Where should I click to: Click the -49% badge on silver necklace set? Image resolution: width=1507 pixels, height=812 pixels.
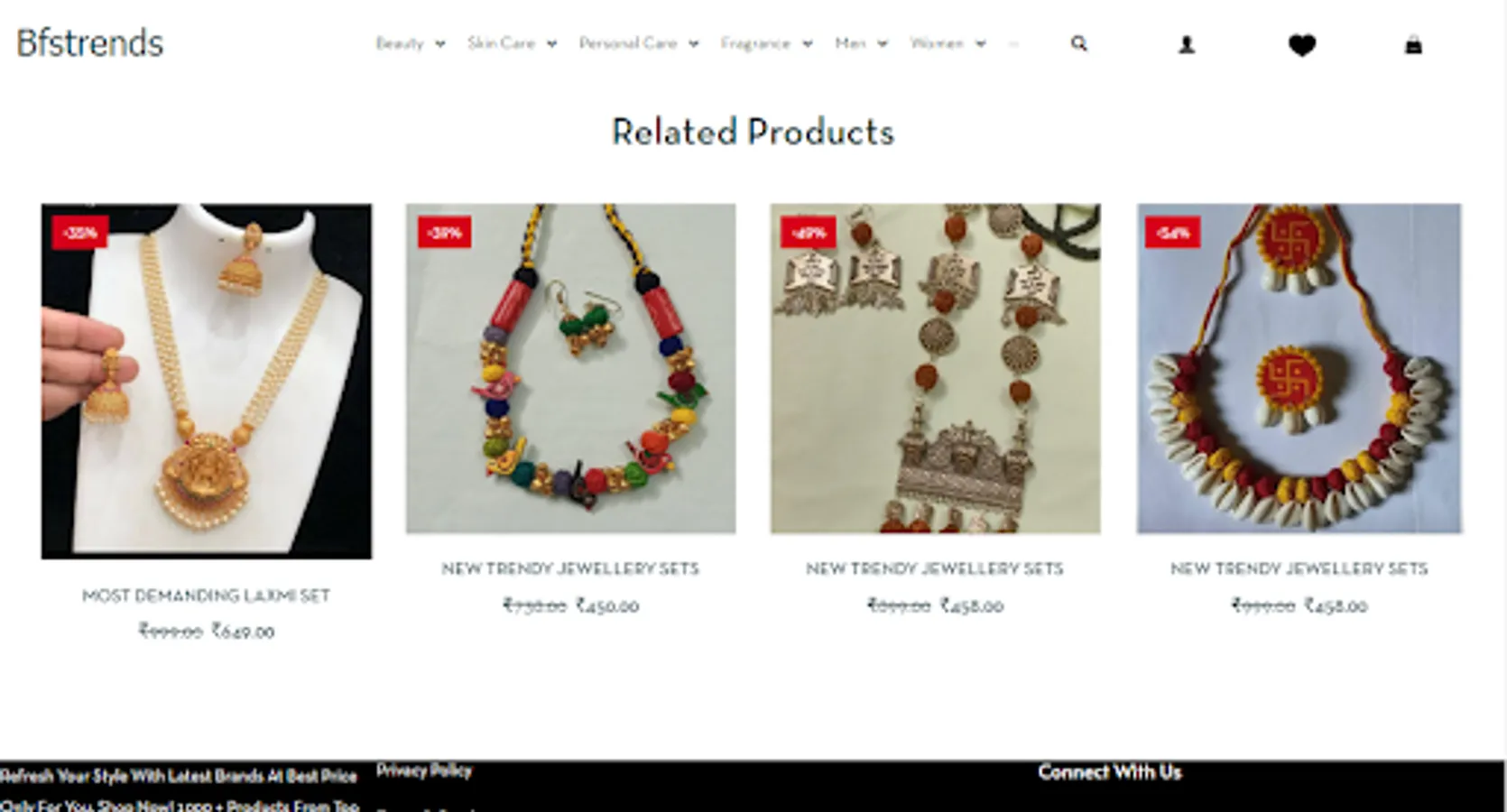[808, 232]
